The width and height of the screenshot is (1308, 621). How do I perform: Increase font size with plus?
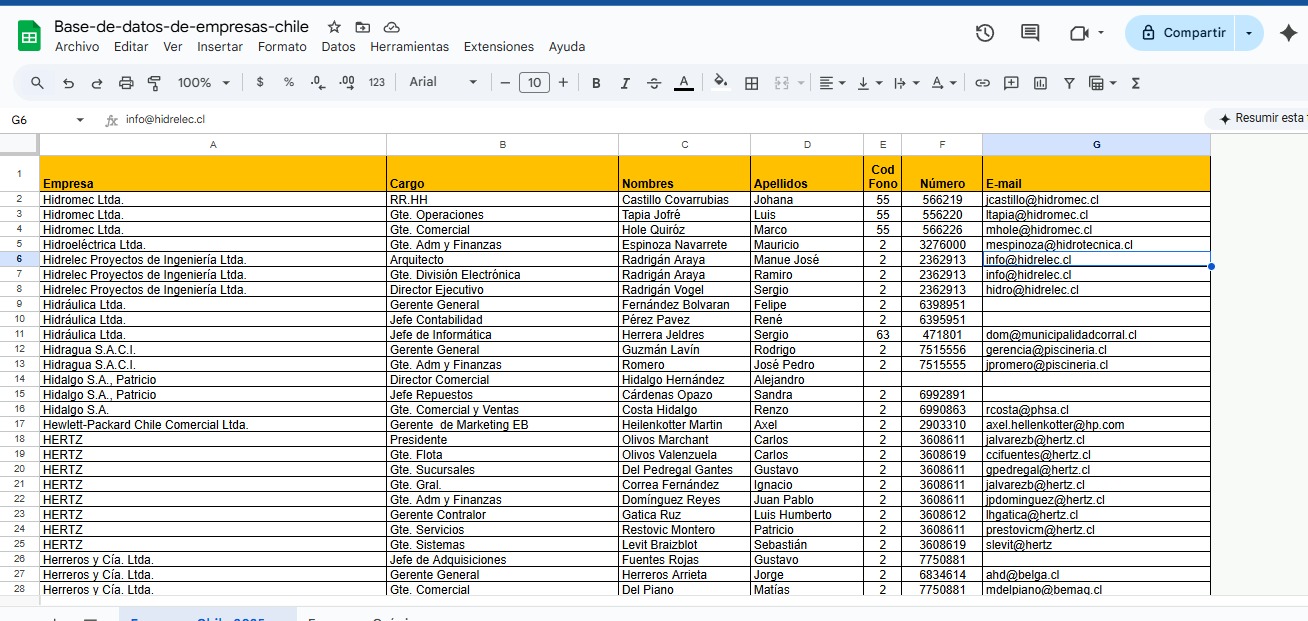(563, 83)
